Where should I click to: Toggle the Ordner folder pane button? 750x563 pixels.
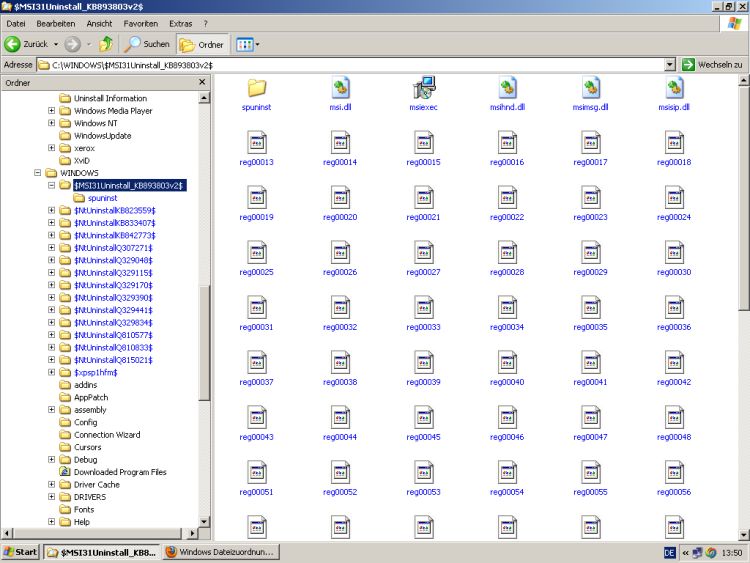coord(200,44)
